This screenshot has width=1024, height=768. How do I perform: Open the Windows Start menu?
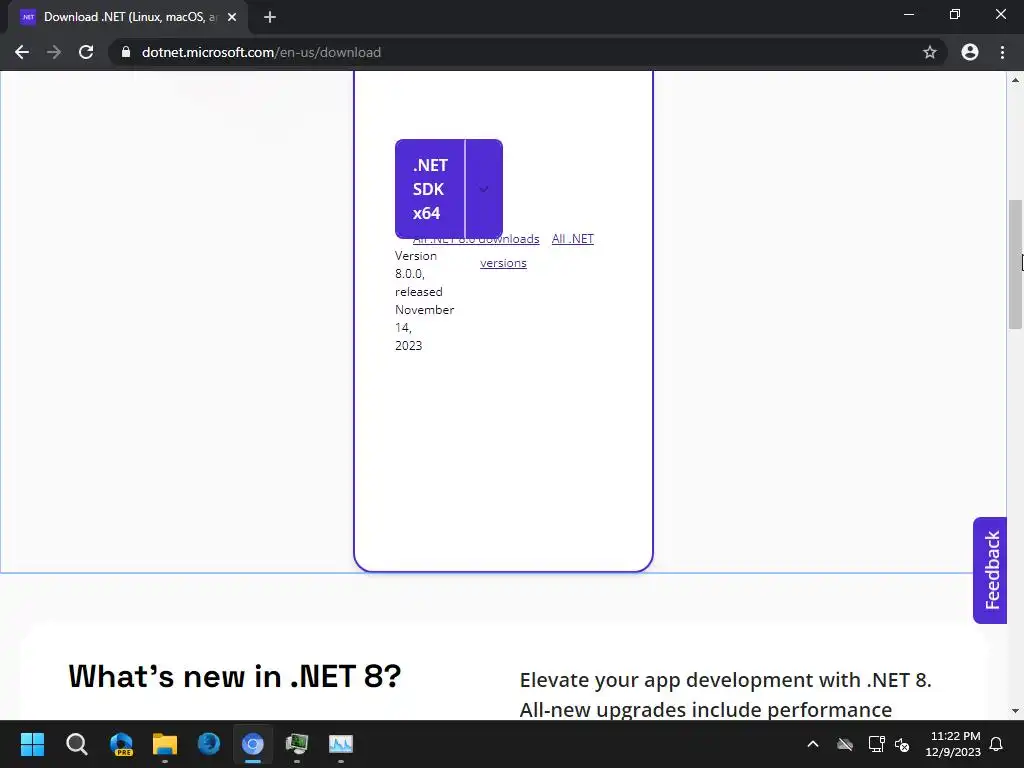coord(32,744)
